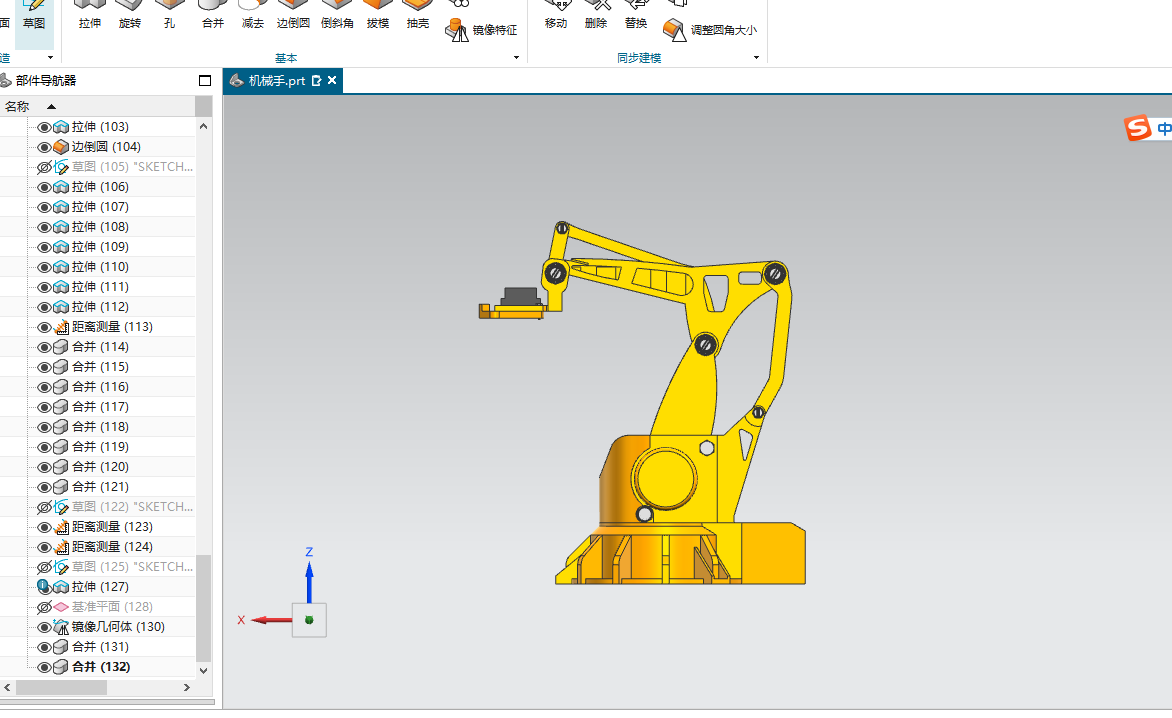This screenshot has height=718, width=1172.
Task: Click the 拉伸 extrude tool in ribbon
Action: (90, 16)
